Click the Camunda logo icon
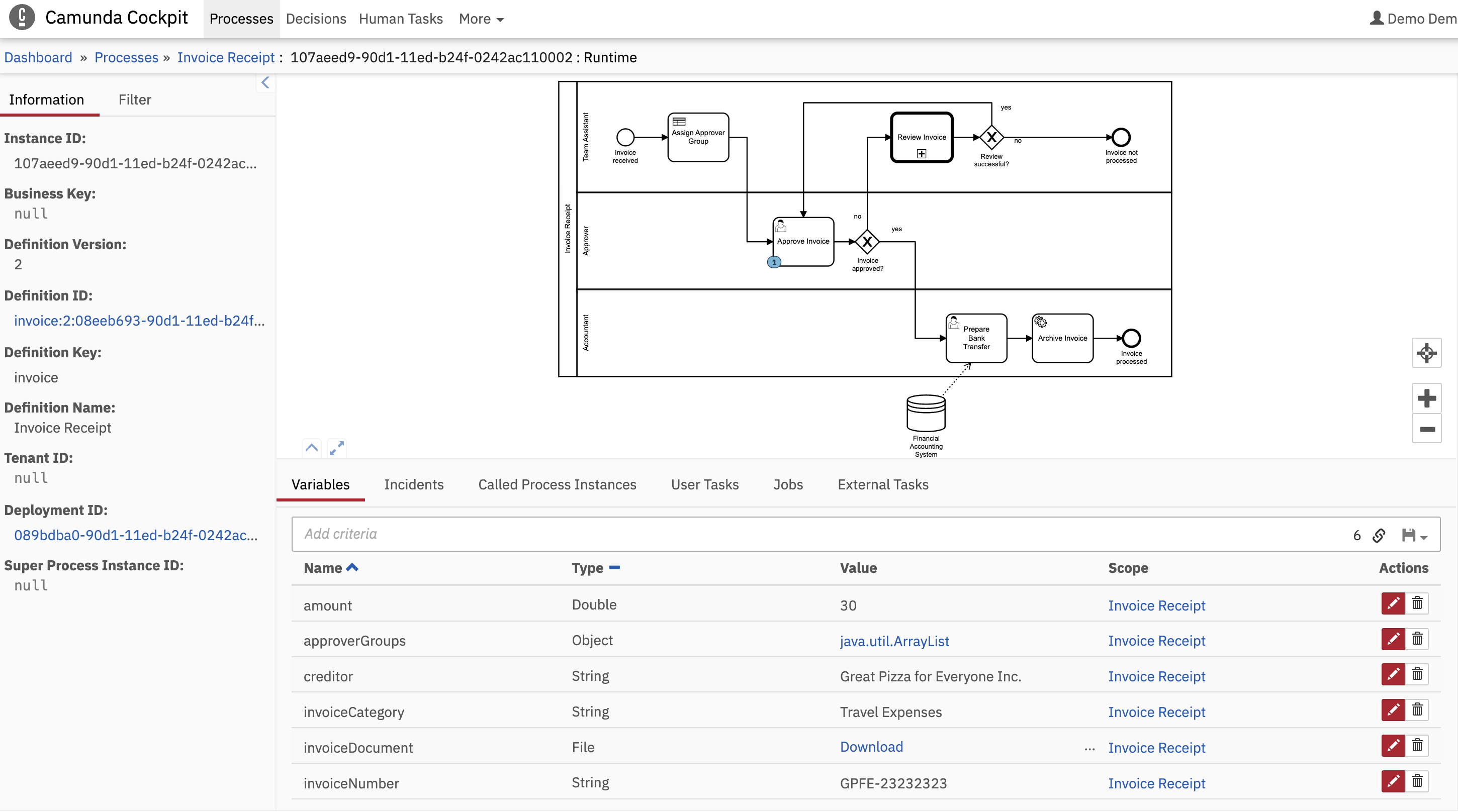 click(x=22, y=18)
